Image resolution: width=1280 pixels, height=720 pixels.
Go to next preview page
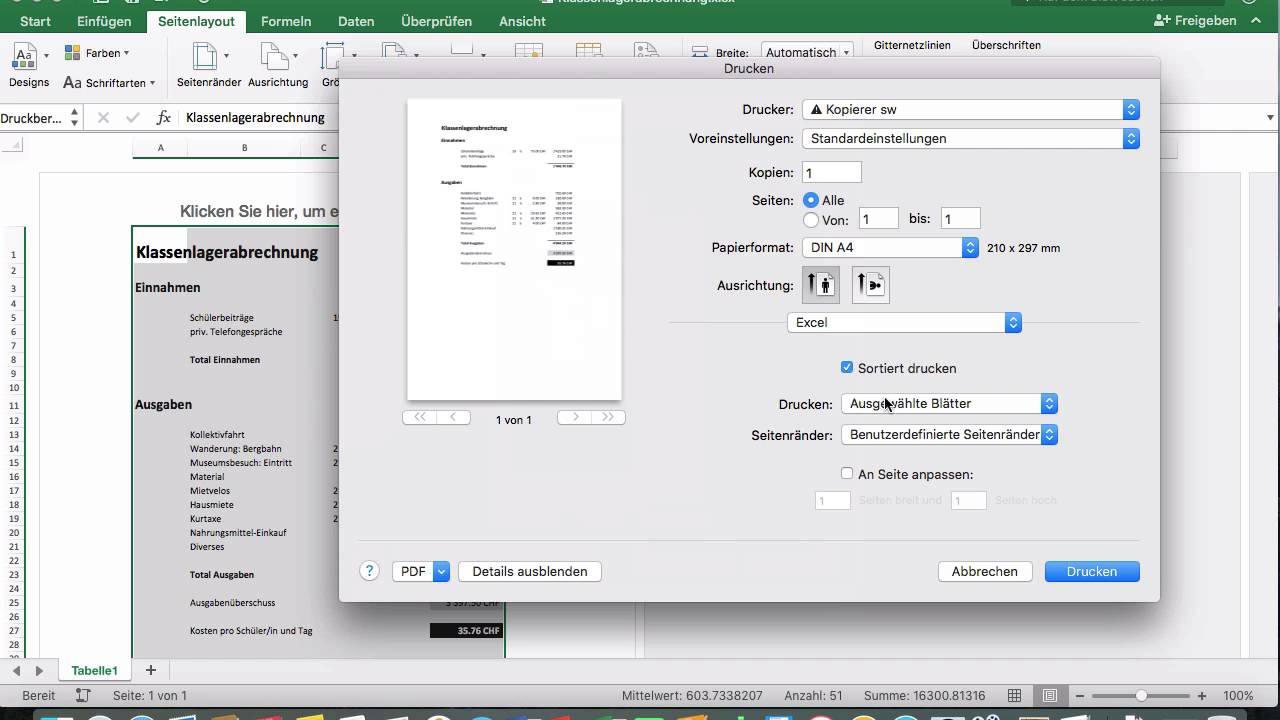[575, 417]
